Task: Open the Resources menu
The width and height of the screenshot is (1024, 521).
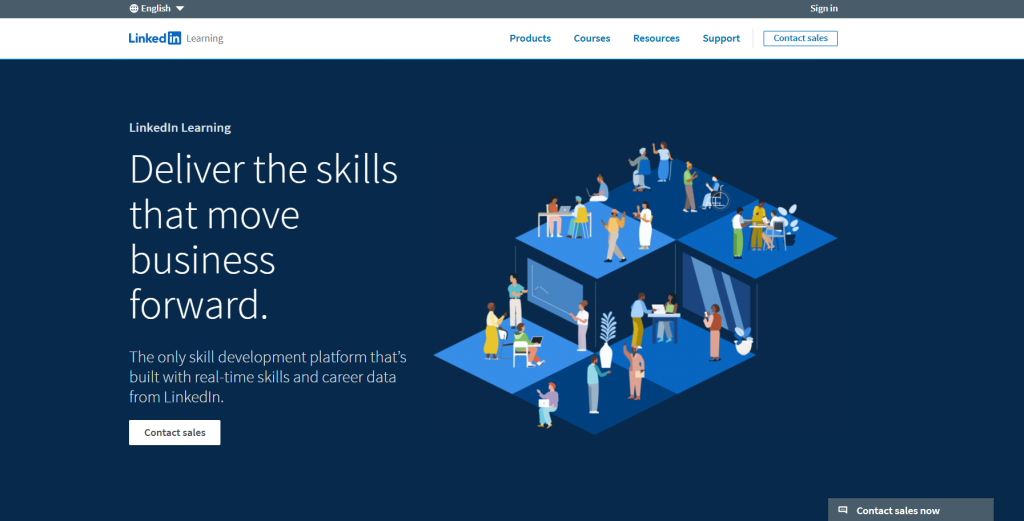Action: 656,39
